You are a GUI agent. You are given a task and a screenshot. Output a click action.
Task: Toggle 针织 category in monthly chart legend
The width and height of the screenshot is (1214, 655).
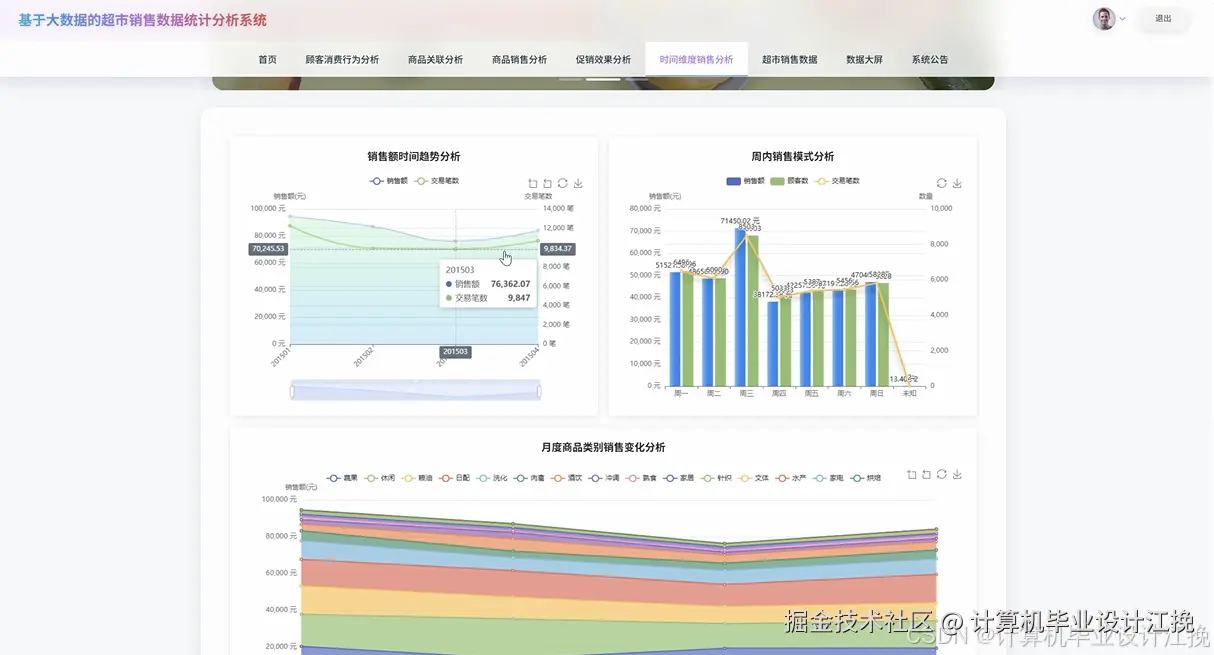coord(716,478)
